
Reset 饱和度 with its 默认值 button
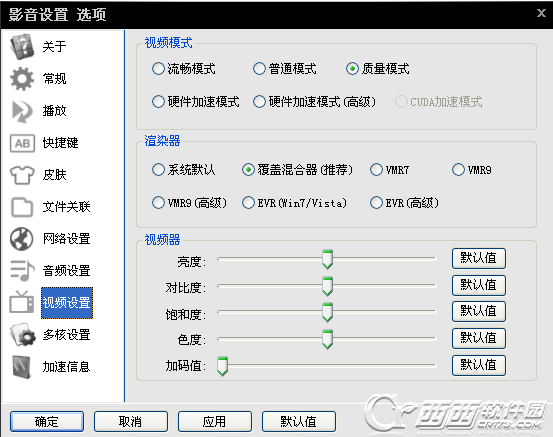click(479, 311)
